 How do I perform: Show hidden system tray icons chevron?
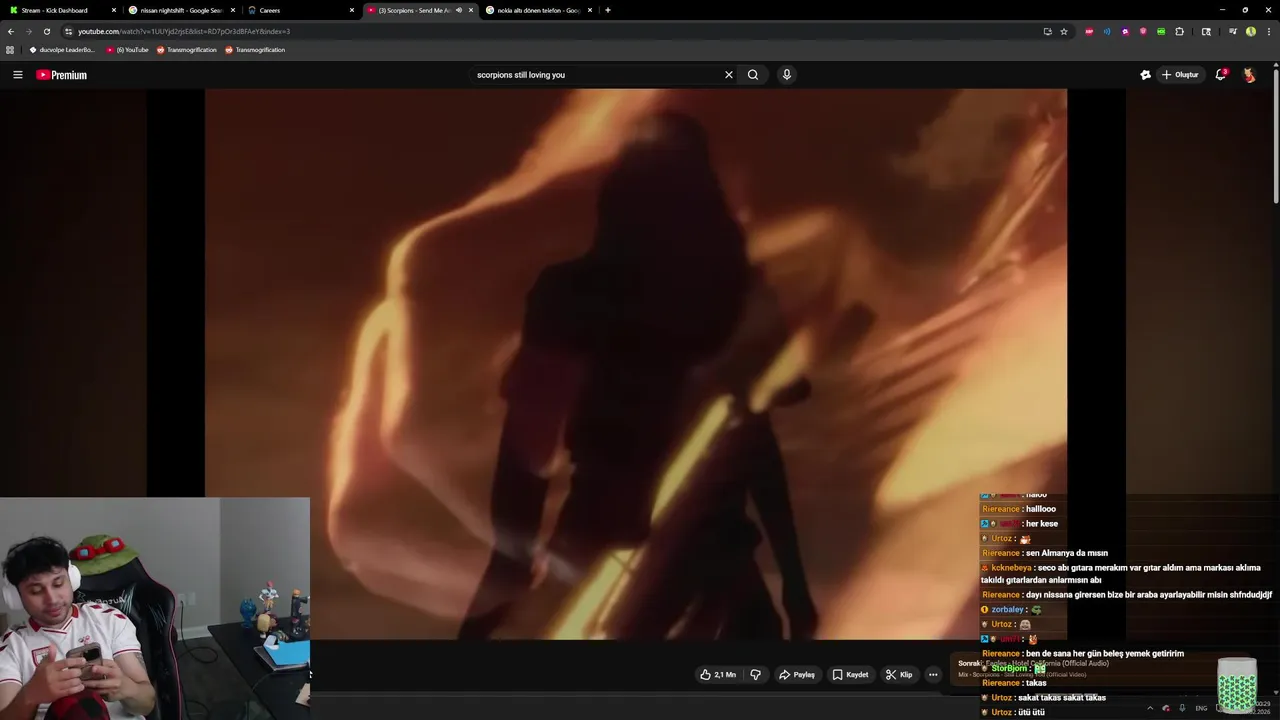1150,708
